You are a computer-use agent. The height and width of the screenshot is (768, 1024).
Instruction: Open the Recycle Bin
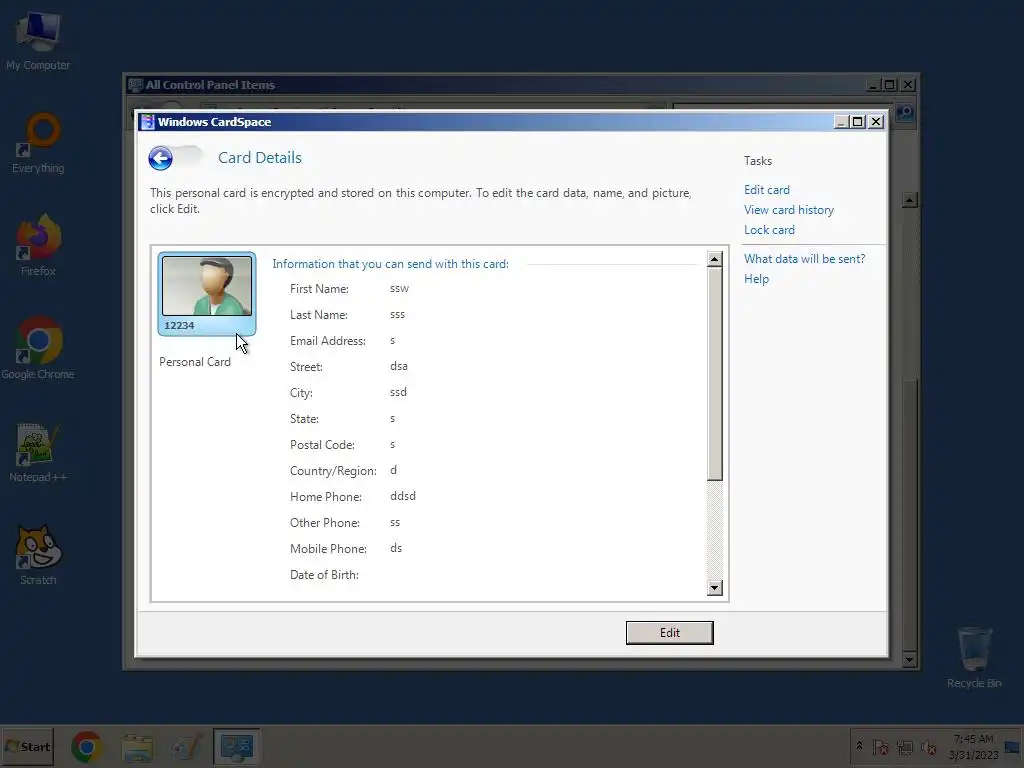tap(974, 657)
